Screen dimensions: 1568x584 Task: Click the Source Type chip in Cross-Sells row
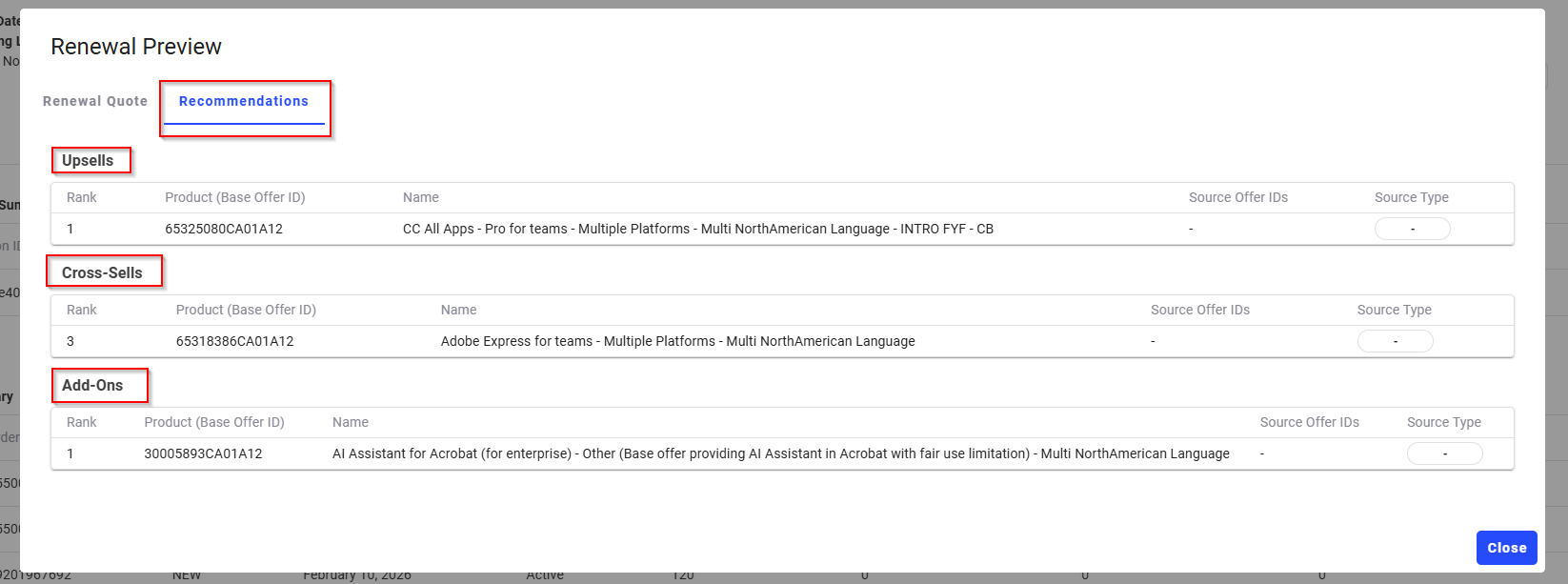[x=1395, y=341]
